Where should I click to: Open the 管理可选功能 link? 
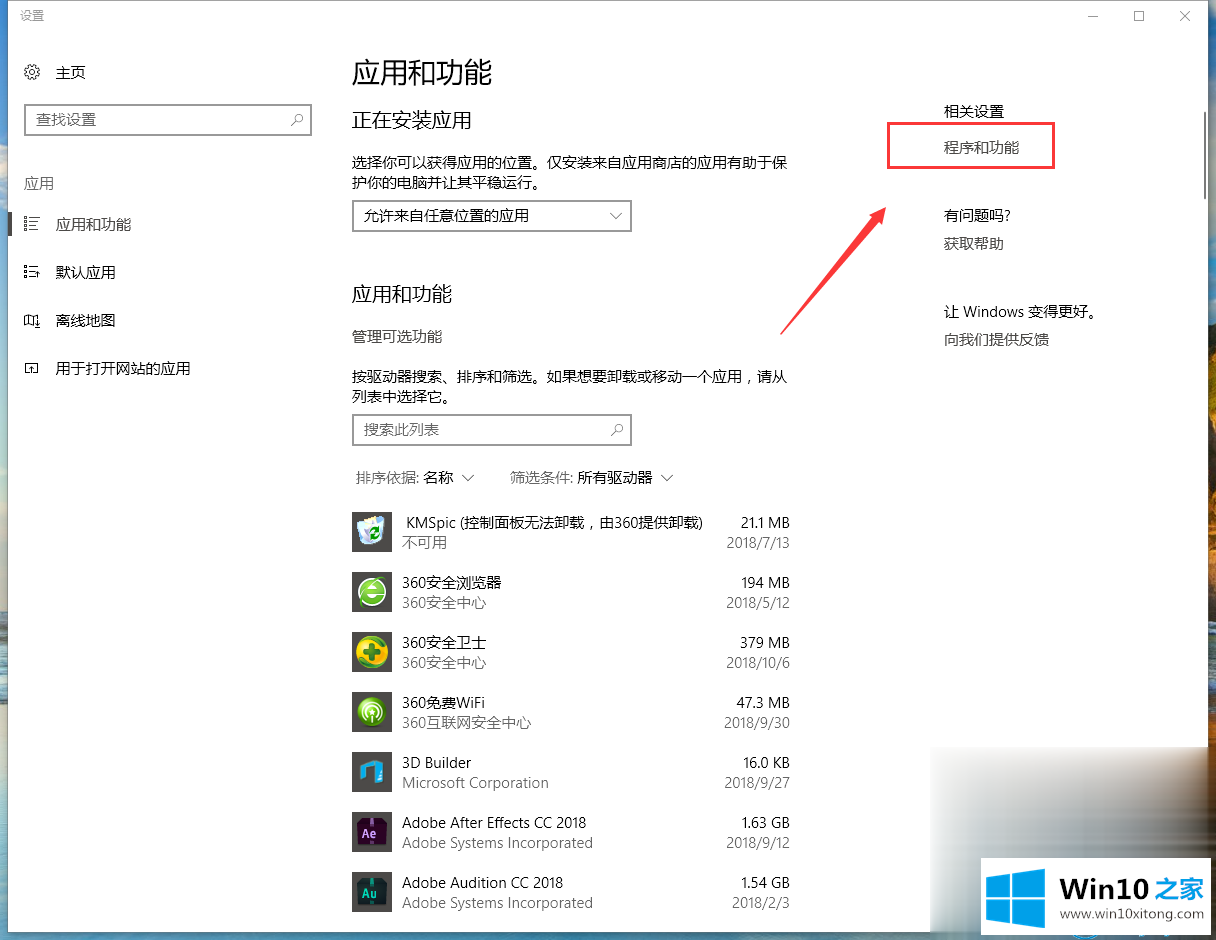(397, 336)
